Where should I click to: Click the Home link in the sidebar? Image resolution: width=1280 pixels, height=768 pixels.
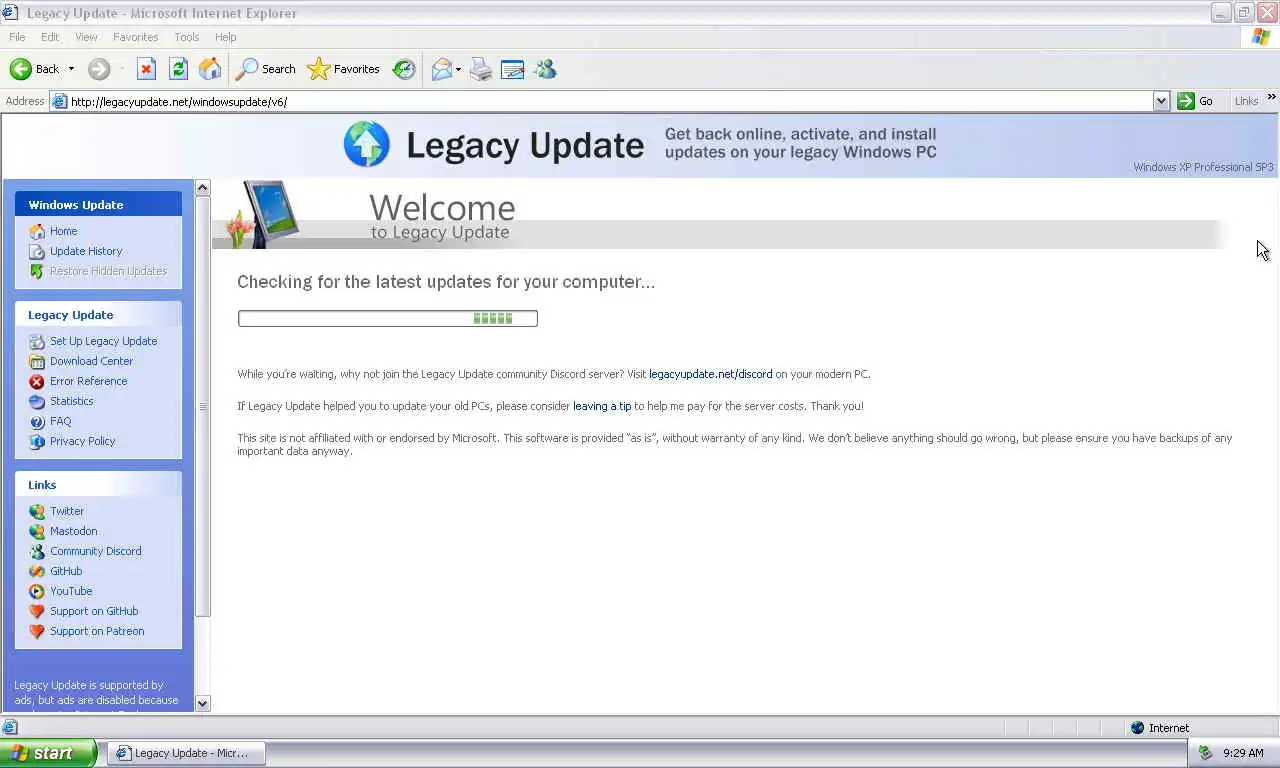63,231
